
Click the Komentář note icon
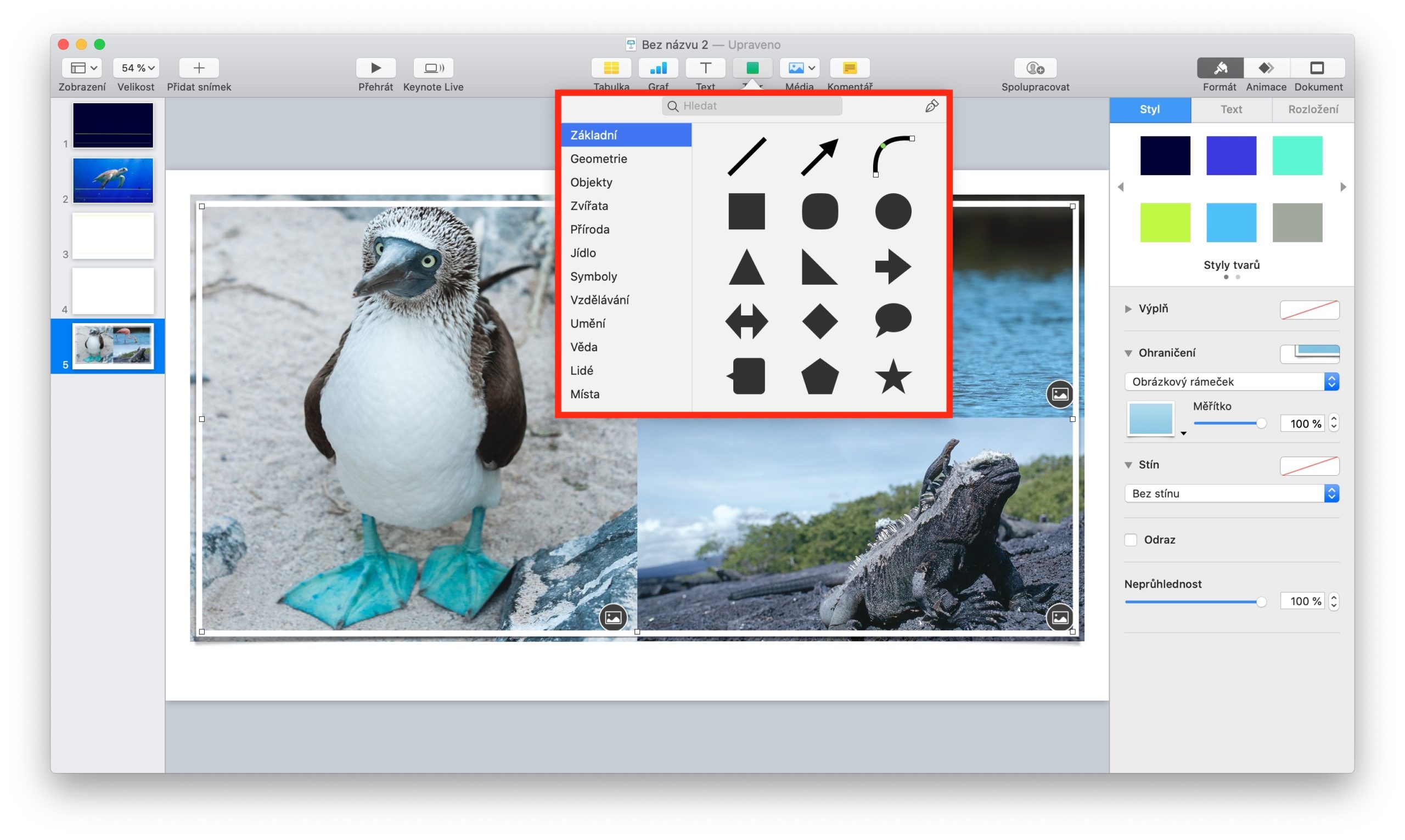[x=849, y=68]
